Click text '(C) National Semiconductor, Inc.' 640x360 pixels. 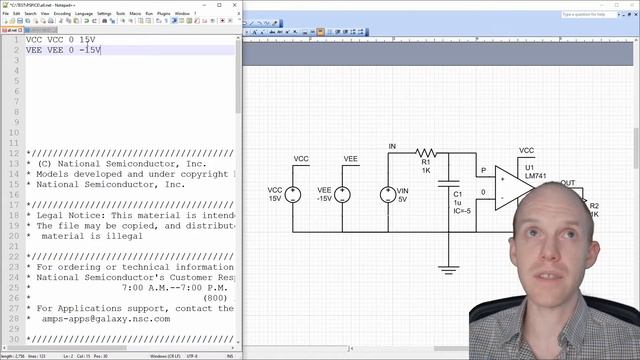pyautogui.click(x=122, y=164)
